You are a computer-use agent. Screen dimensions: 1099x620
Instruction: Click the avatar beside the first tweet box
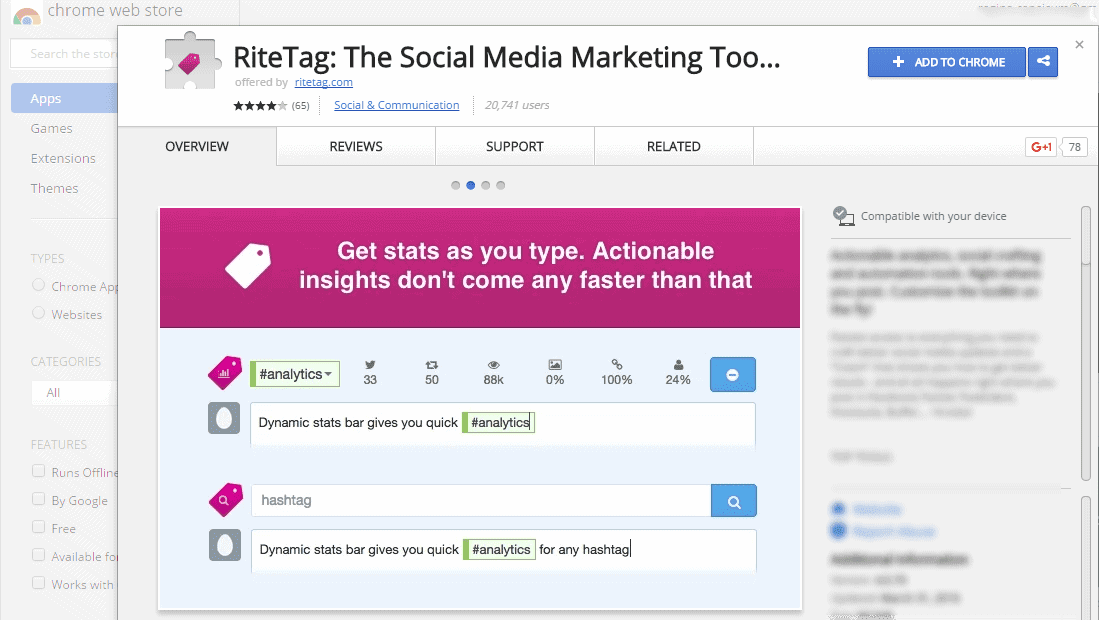coord(224,418)
